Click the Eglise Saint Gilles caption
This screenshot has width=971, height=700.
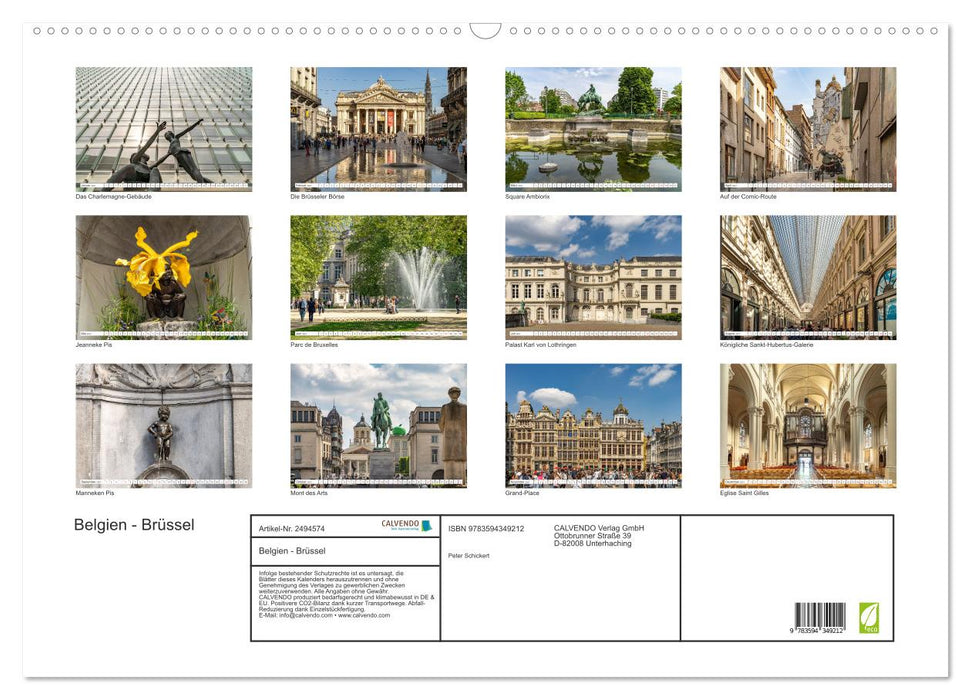point(744,493)
